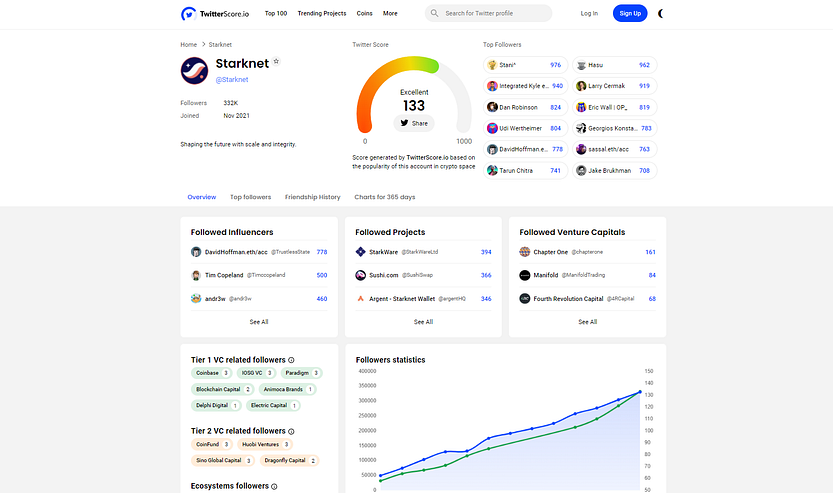The image size is (833, 493).
Task: Click the TwitterScore.io logo
Action: [215, 13]
